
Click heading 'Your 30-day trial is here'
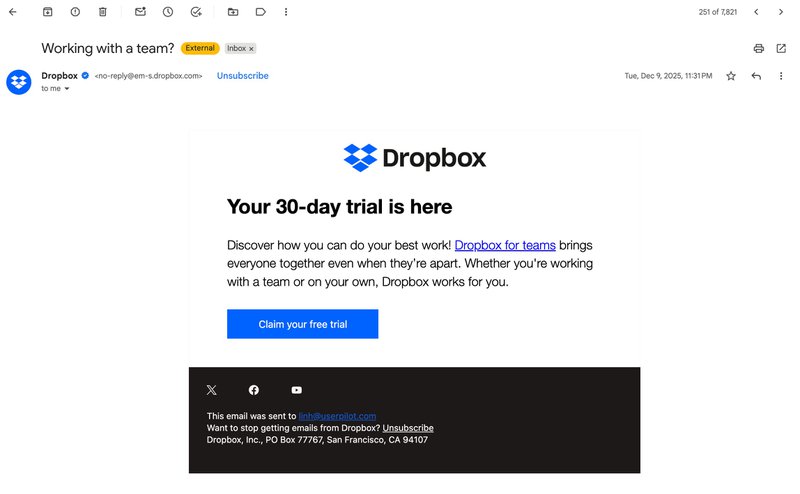tap(339, 207)
